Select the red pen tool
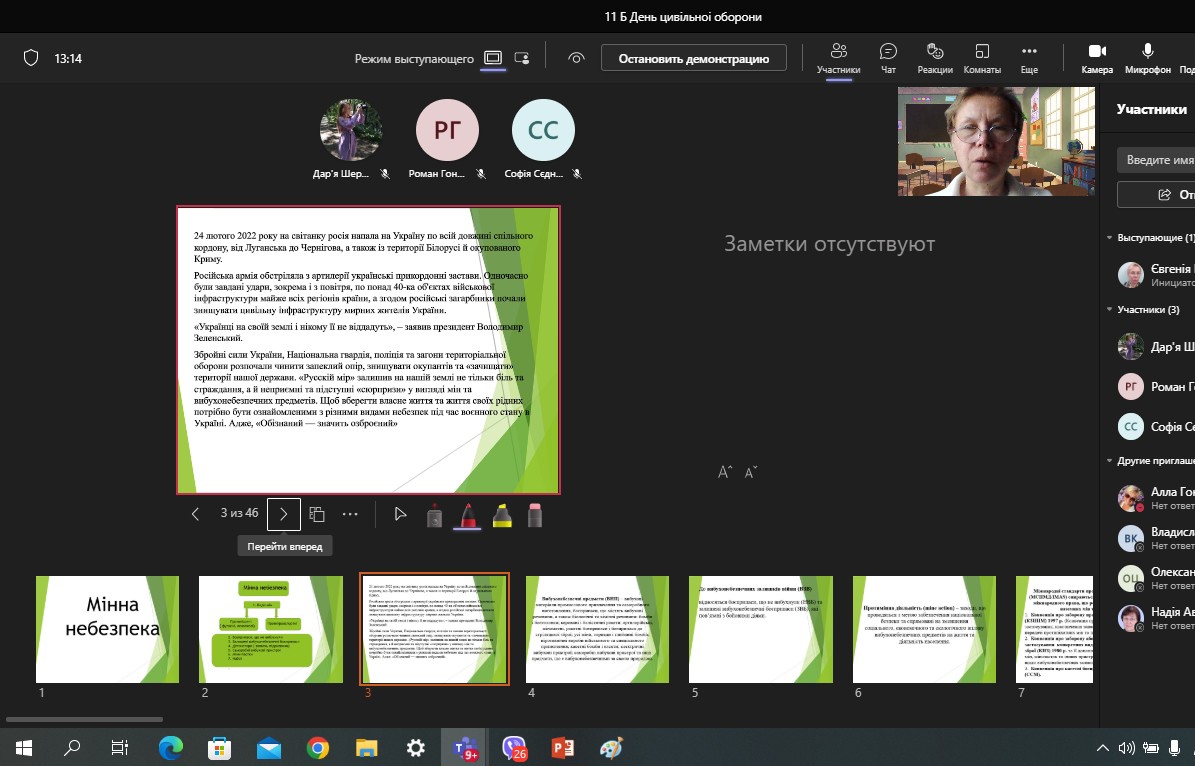 point(467,514)
